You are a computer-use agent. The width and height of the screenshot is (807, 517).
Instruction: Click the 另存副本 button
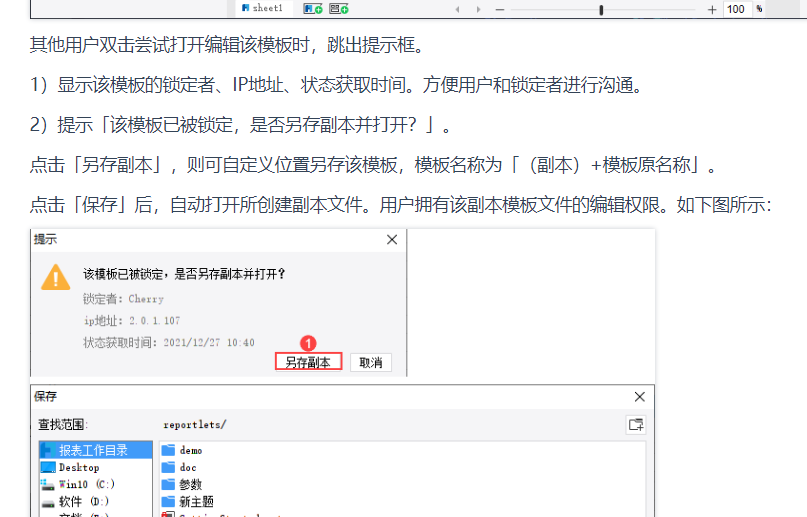pos(308,362)
